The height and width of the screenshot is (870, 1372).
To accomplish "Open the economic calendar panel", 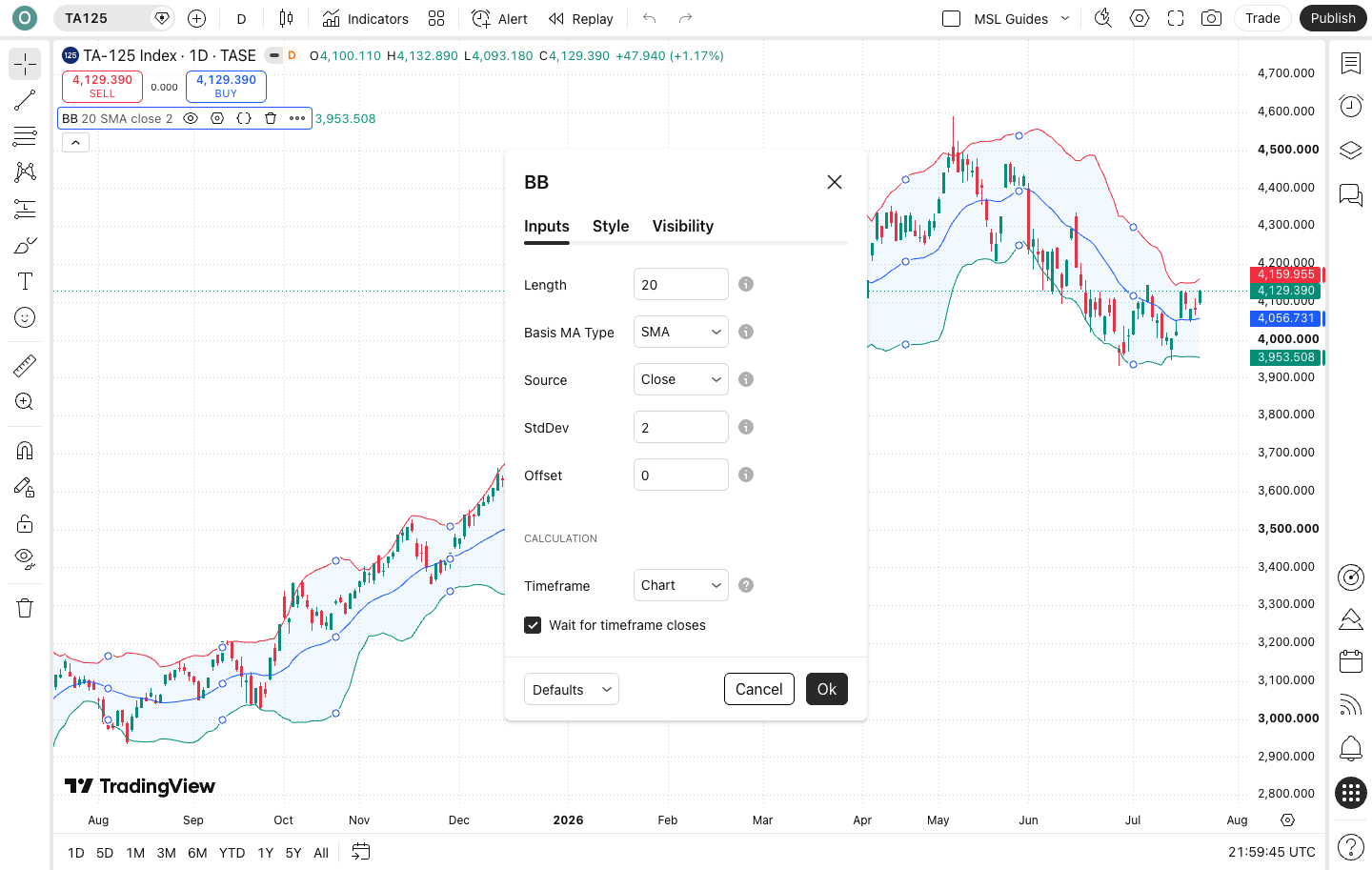I will (1350, 661).
